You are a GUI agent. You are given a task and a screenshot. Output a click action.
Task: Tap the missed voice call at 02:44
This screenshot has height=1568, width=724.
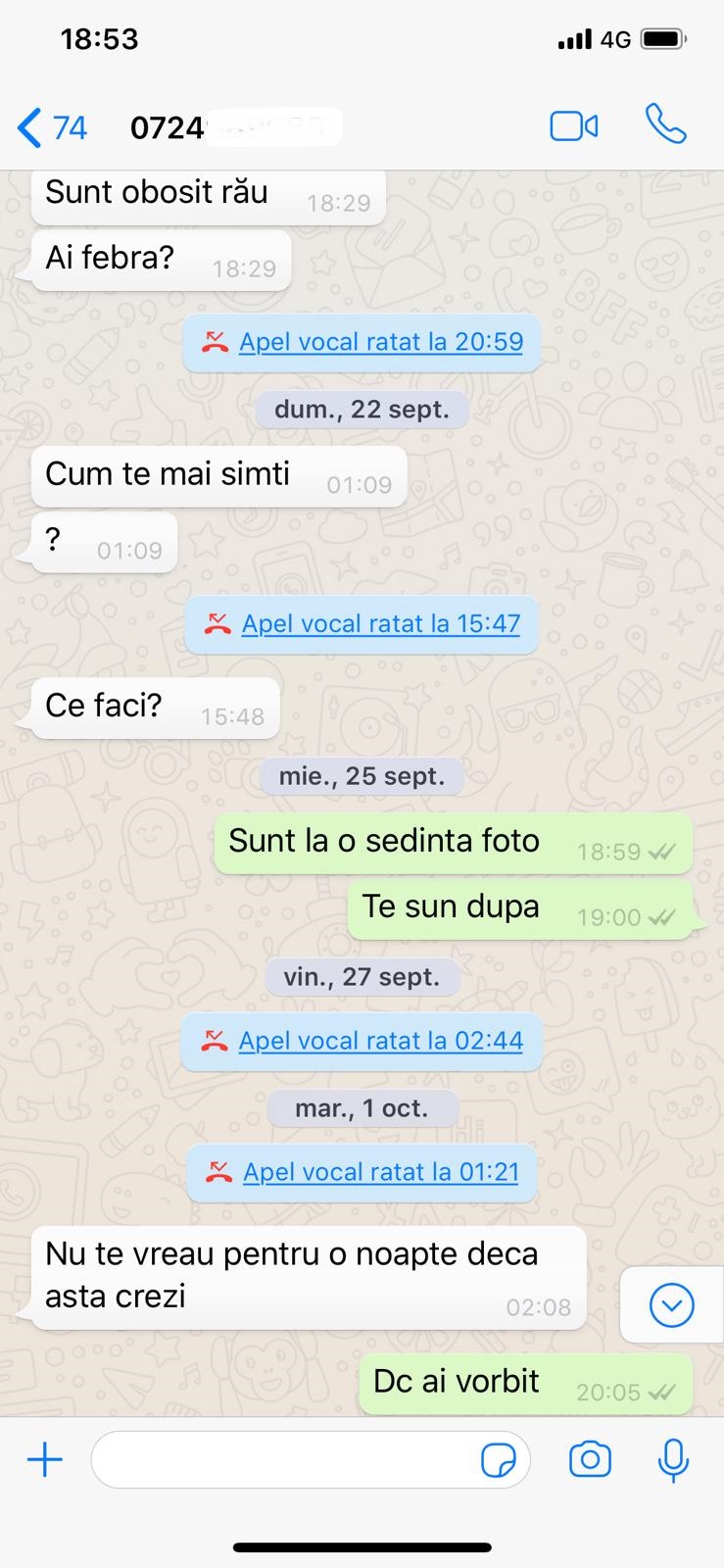(362, 1041)
